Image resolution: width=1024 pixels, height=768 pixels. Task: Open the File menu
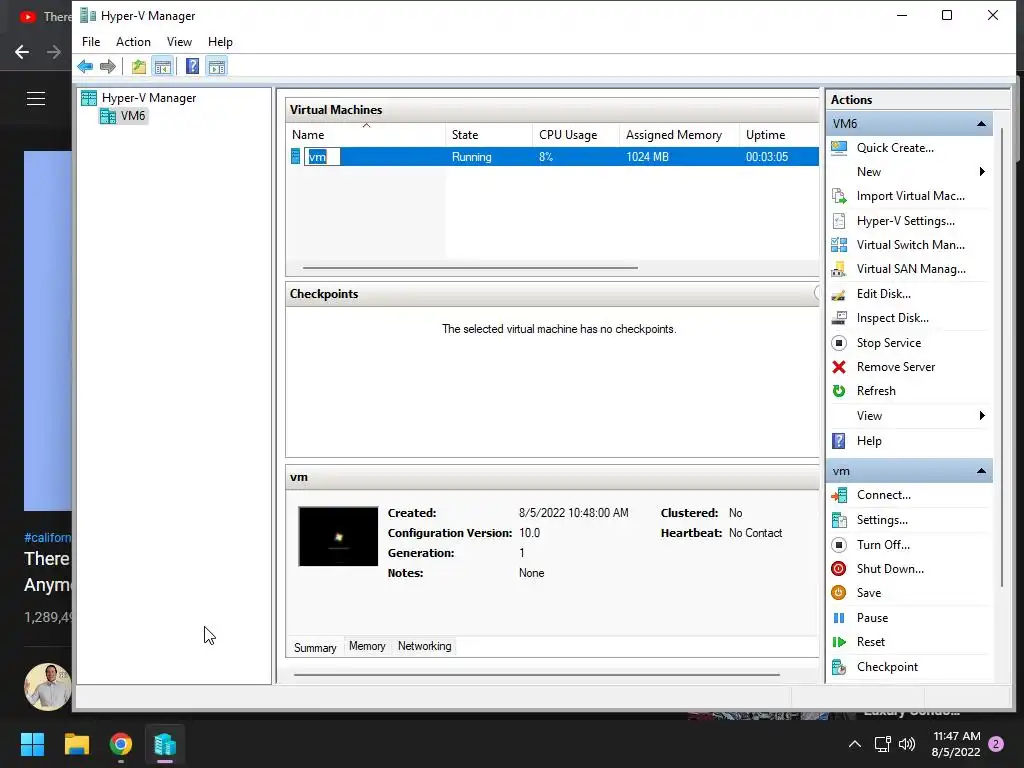point(91,42)
